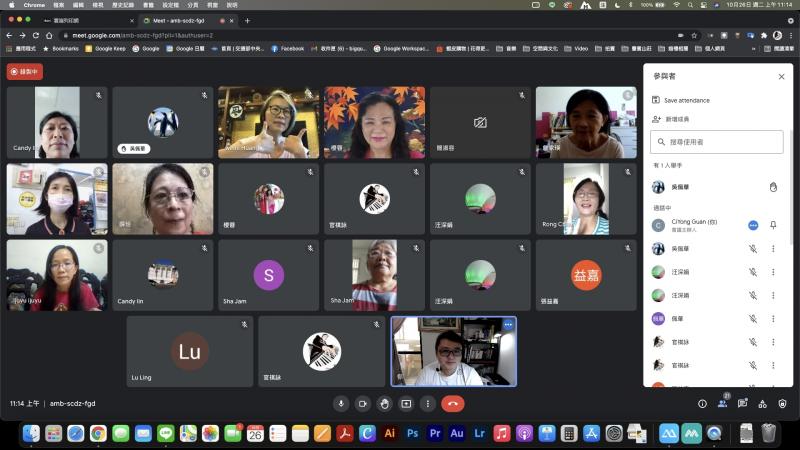Open the Chrome menu in the menu bar
The height and width of the screenshot is (450, 800).
(34, 5)
